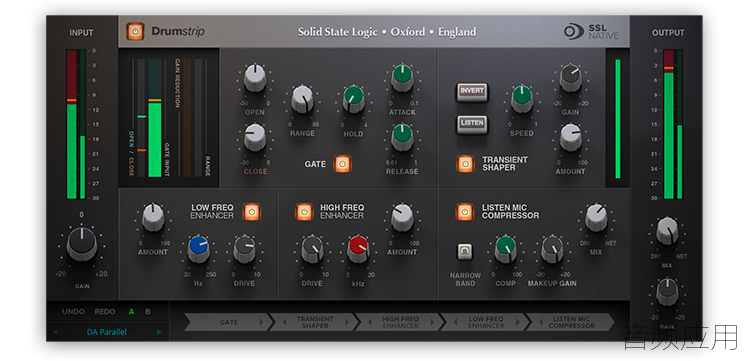750x361 pixels.
Task: Click the MAKEUP GAIN knob
Action: coord(552,249)
